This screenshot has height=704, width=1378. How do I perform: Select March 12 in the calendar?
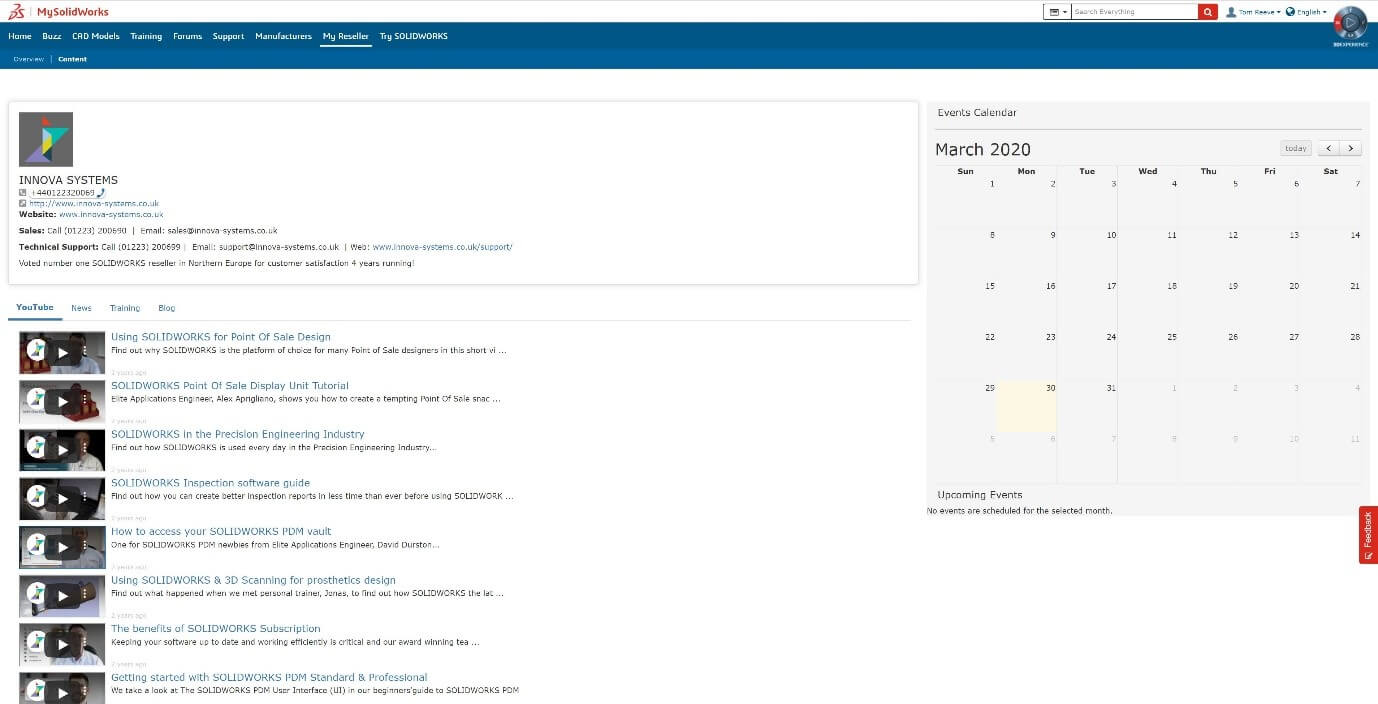pyautogui.click(x=1209, y=252)
